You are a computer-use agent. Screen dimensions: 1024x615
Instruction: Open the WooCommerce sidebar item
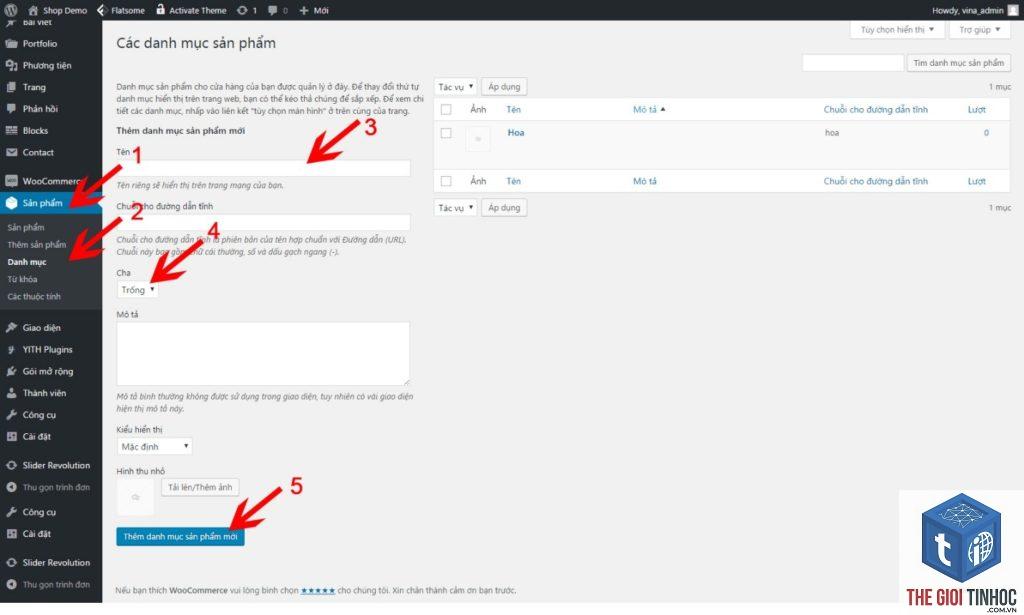[51, 181]
